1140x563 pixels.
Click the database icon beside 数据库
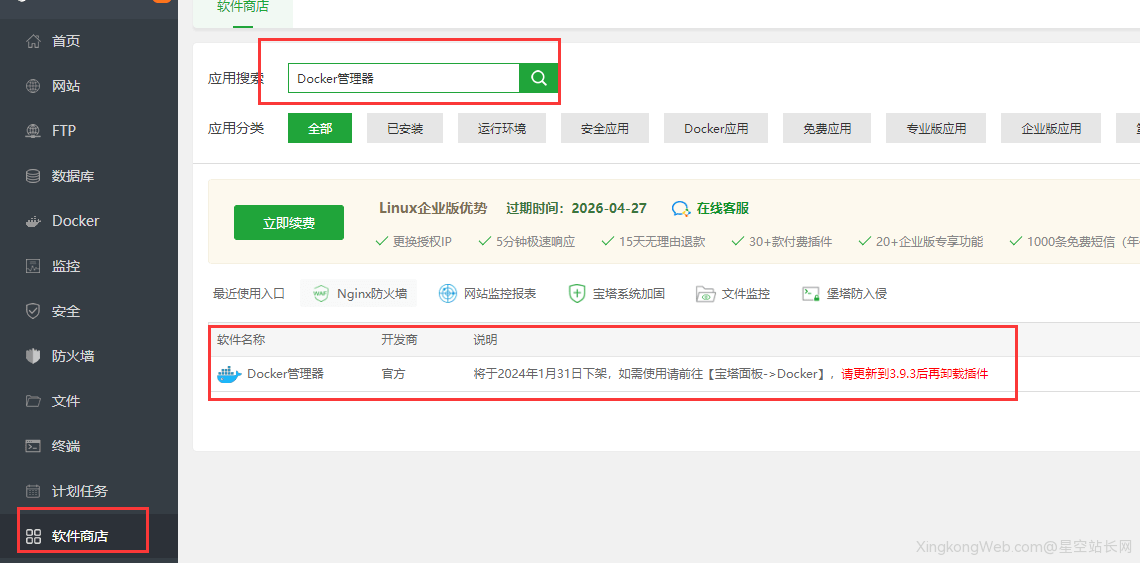(33, 176)
